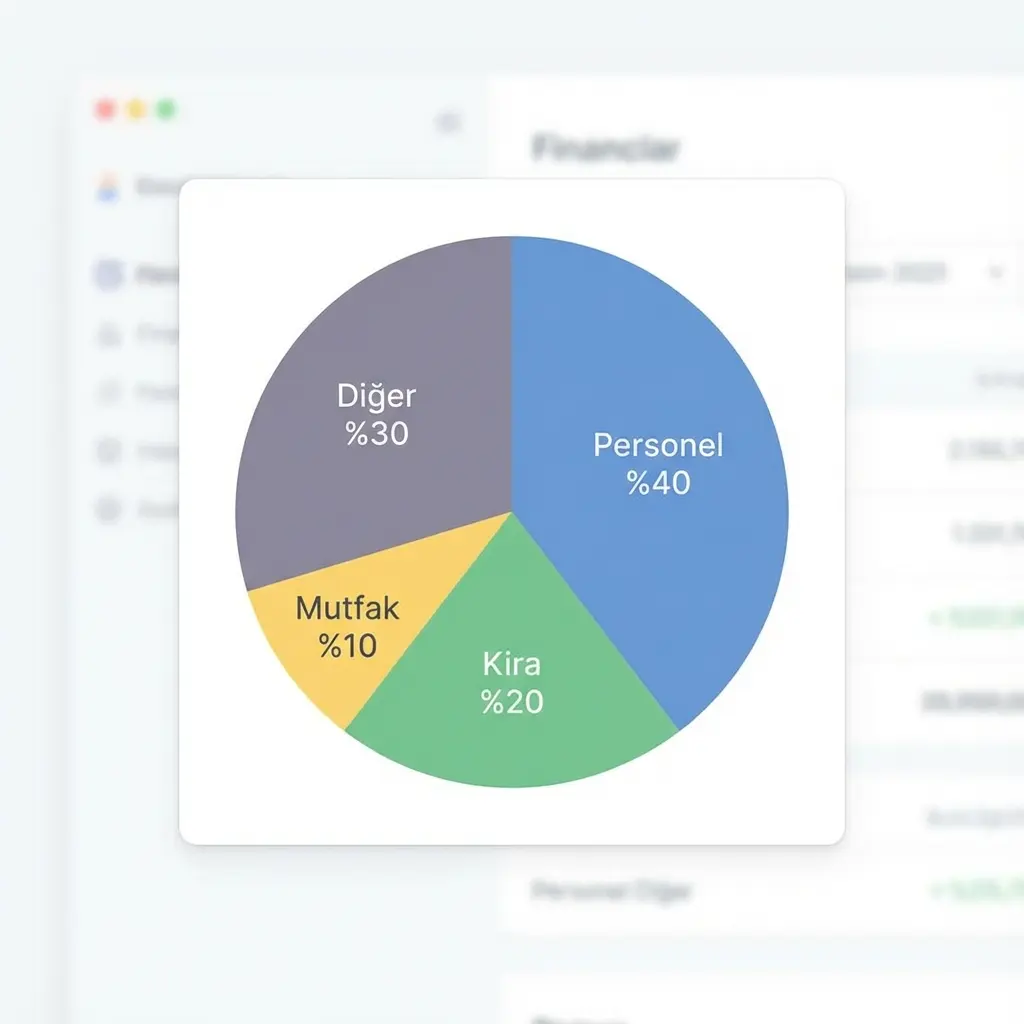
Task: Open the third sidebar navigation icon
Action: 108,393
